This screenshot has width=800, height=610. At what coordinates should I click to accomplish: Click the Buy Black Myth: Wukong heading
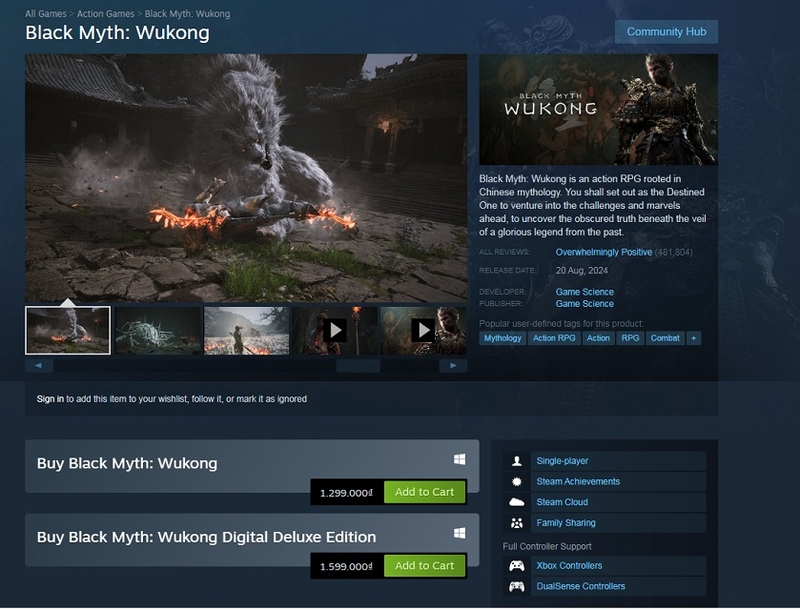point(127,463)
